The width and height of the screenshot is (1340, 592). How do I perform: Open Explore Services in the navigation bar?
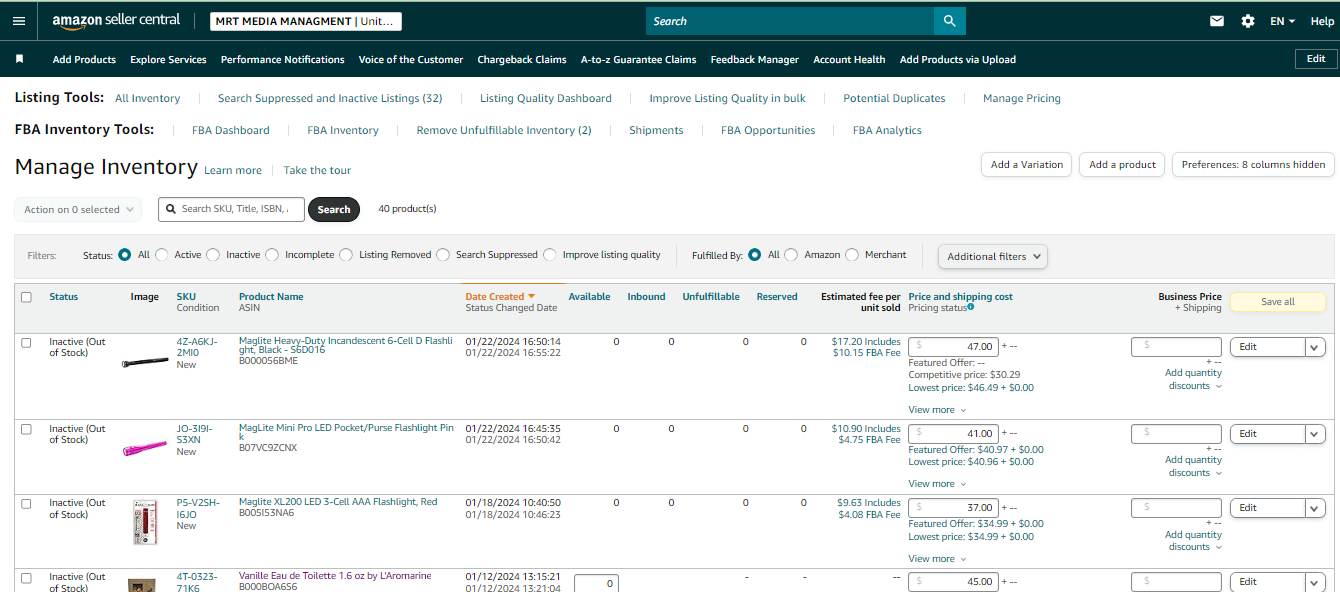click(x=168, y=60)
